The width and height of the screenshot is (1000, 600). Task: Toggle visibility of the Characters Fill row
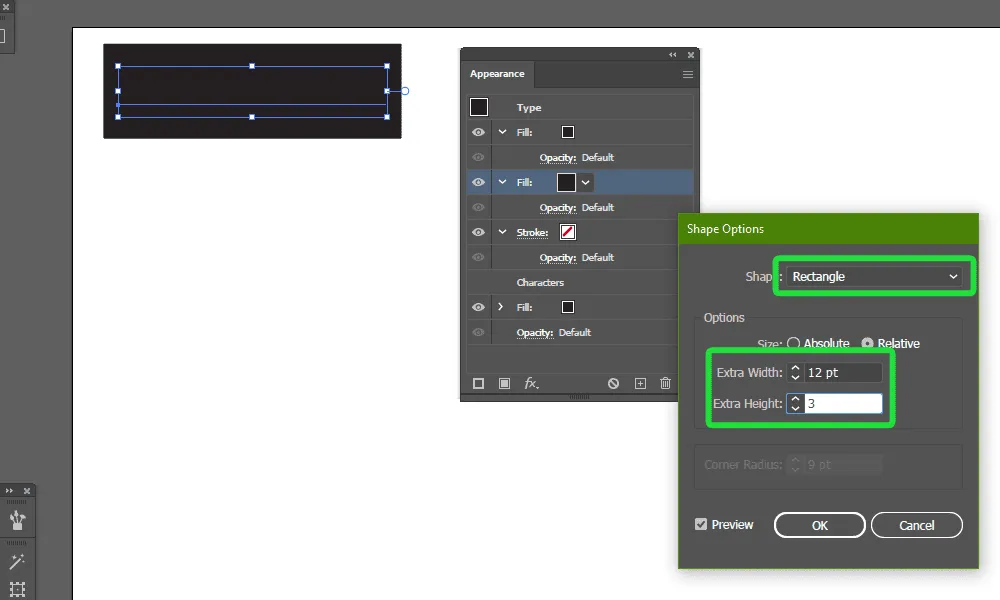[x=478, y=307]
